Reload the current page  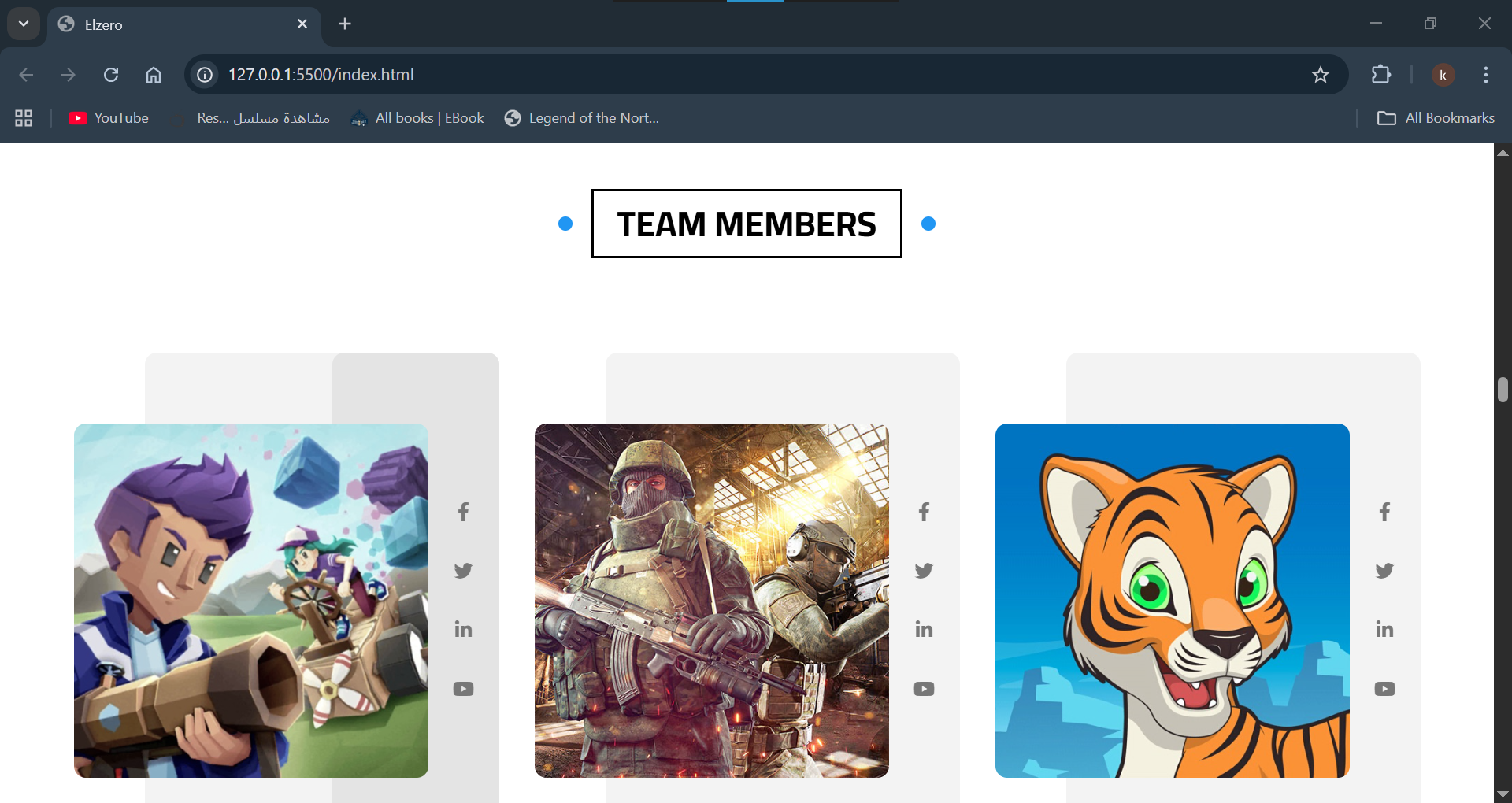point(111,75)
